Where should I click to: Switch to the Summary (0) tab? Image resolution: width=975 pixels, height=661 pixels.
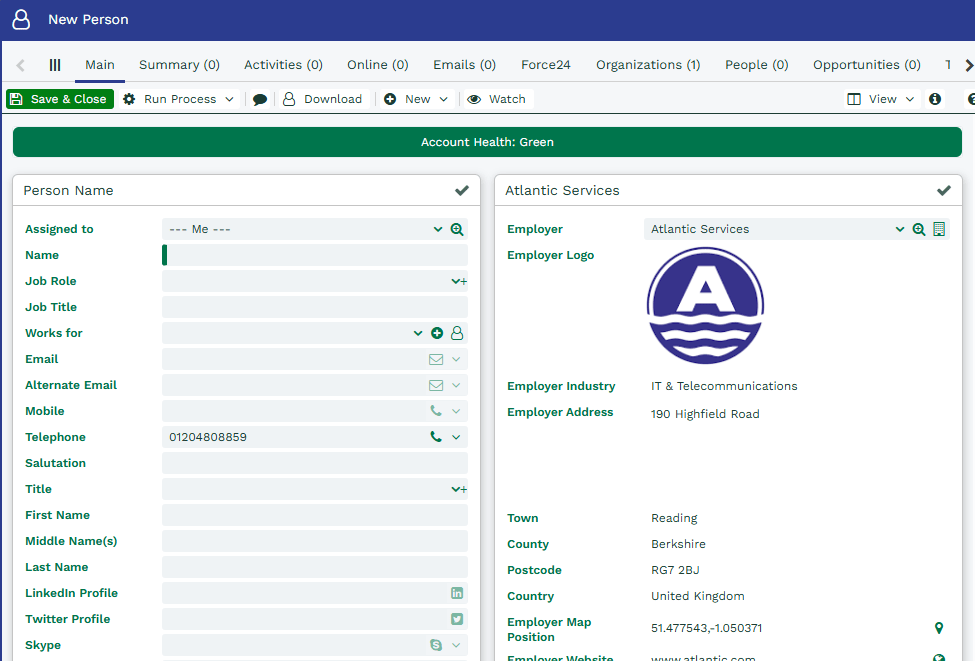[179, 65]
